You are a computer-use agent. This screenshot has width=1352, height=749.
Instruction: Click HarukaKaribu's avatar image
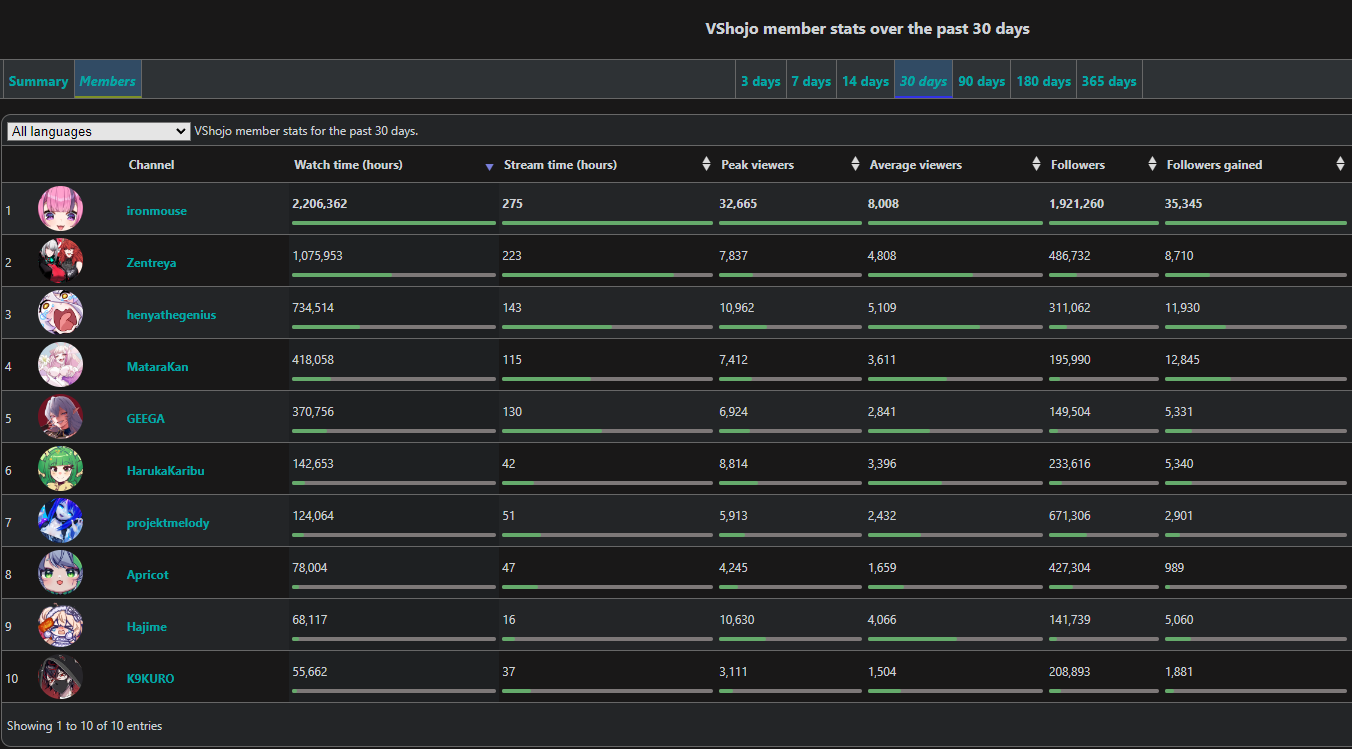(61, 469)
